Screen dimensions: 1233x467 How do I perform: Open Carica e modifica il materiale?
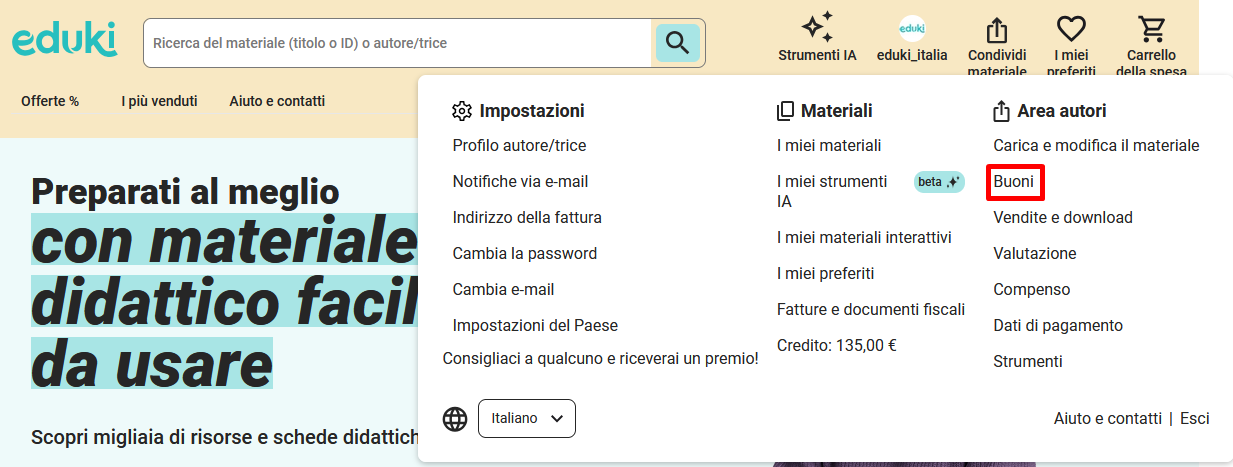click(1095, 146)
